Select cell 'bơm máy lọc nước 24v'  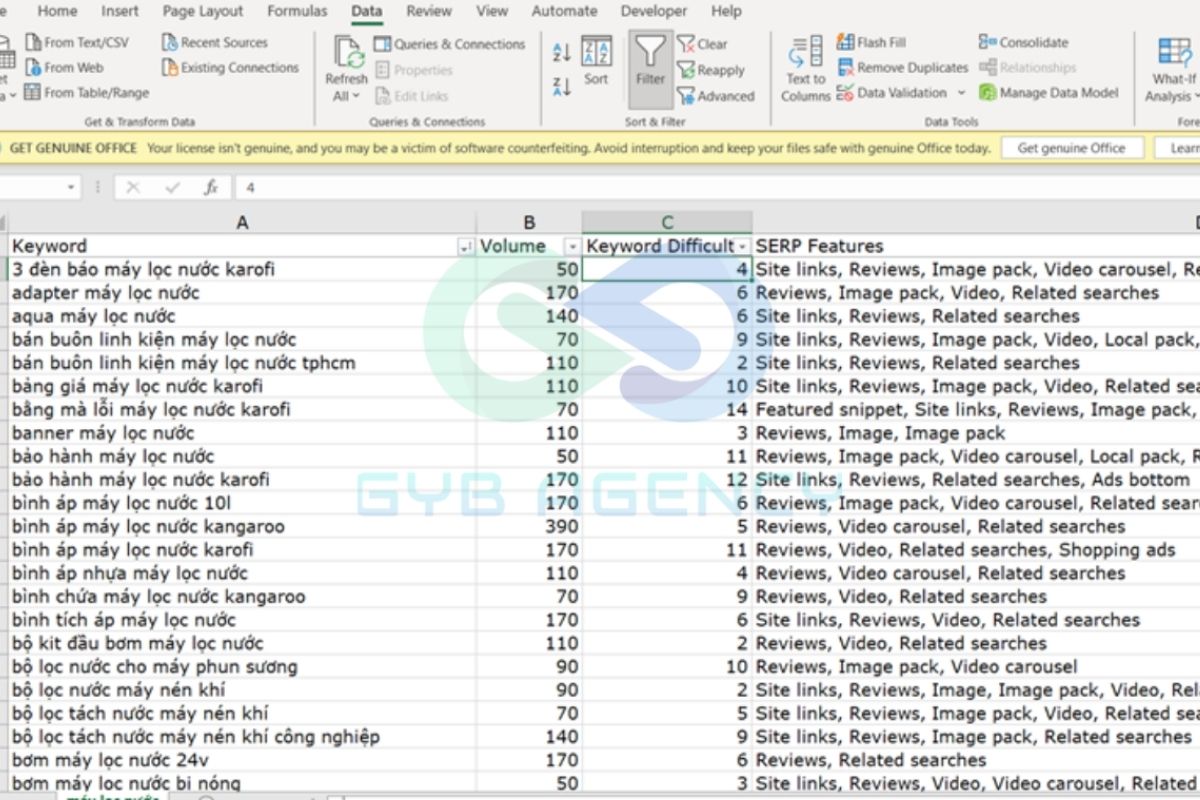tap(242, 760)
